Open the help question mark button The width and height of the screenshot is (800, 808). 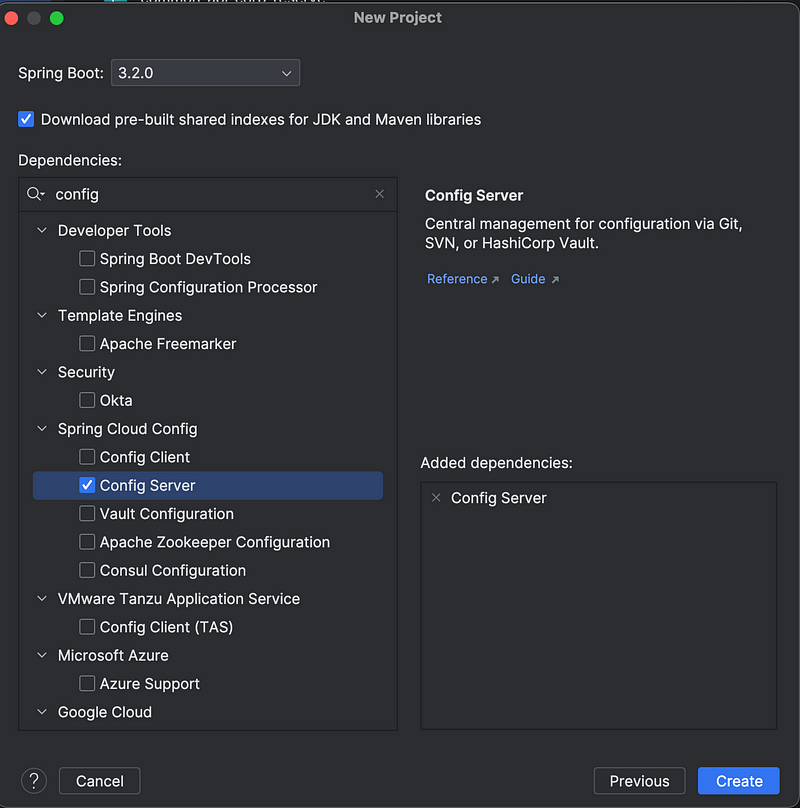(x=34, y=781)
